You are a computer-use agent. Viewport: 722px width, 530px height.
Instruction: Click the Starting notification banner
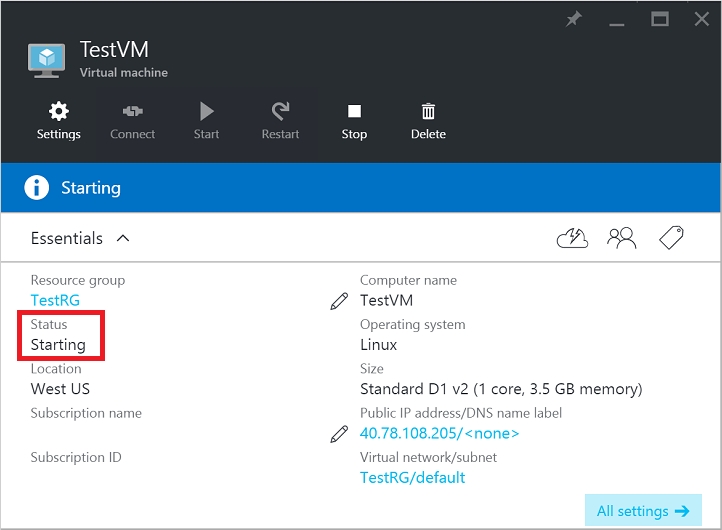pyautogui.click(x=360, y=188)
